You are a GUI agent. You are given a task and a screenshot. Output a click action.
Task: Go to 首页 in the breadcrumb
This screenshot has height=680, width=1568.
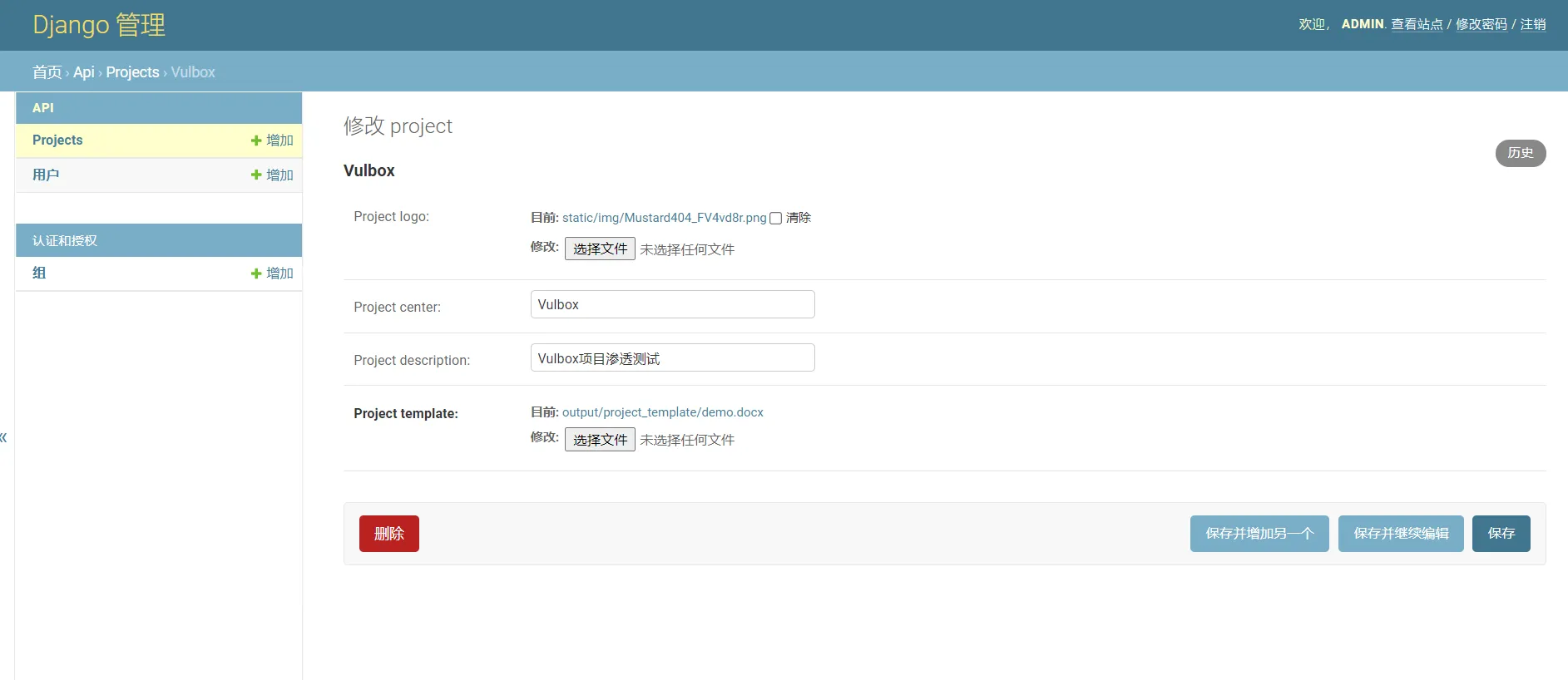point(47,72)
